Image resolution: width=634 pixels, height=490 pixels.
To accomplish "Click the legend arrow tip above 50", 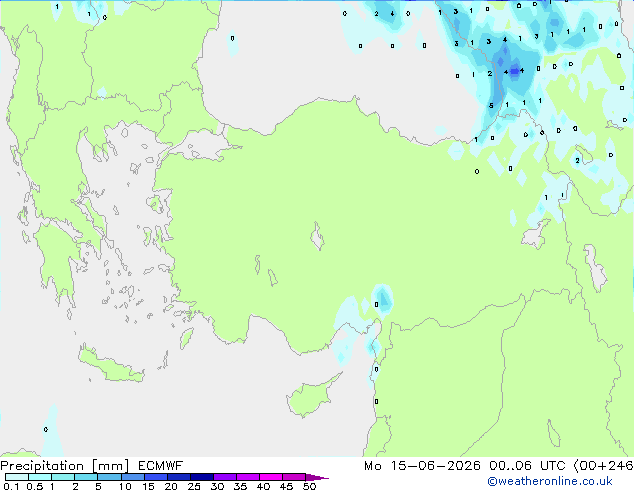I will pyautogui.click(x=317, y=477).
